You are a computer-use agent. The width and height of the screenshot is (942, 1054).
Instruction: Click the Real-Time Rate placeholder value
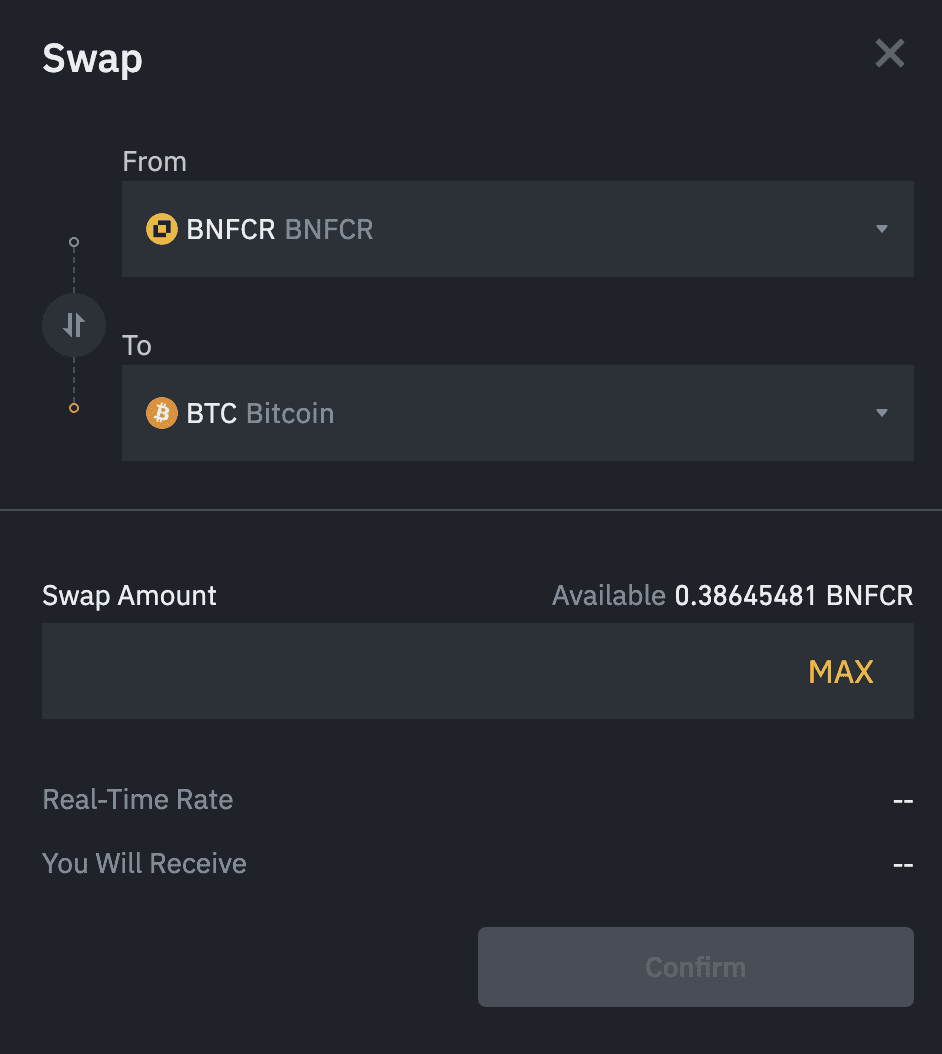tap(903, 800)
